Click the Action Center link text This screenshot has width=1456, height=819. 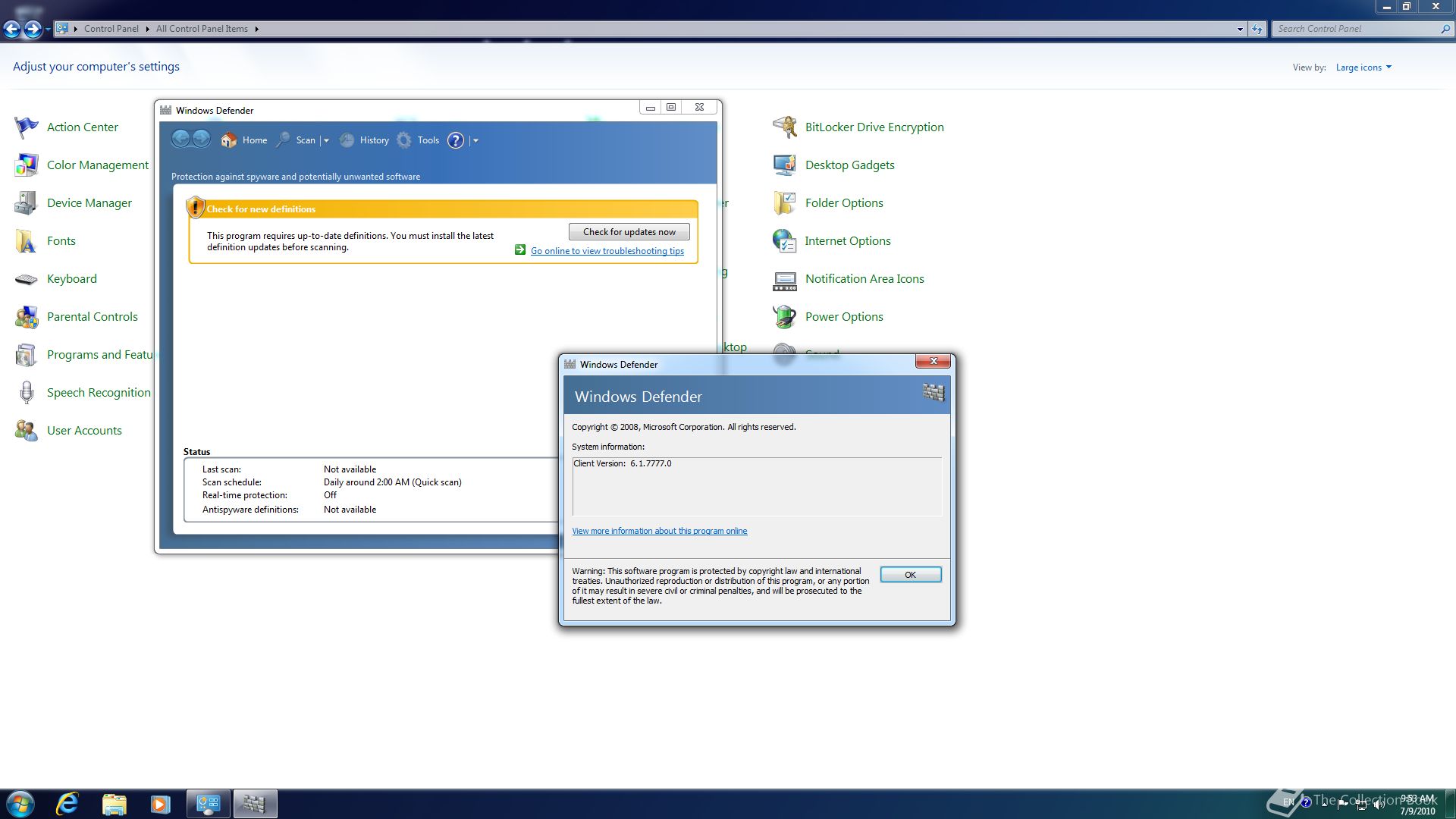pyautogui.click(x=83, y=127)
